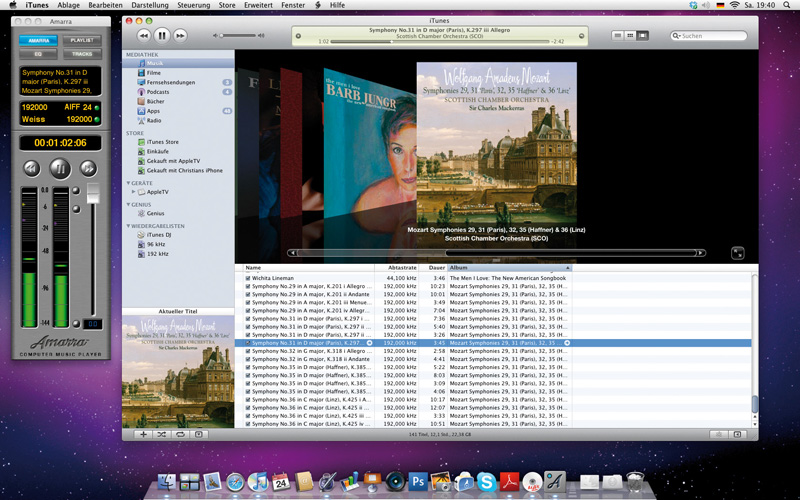Sort by Dauer column header
This screenshot has height=500, width=800.
coord(433,267)
